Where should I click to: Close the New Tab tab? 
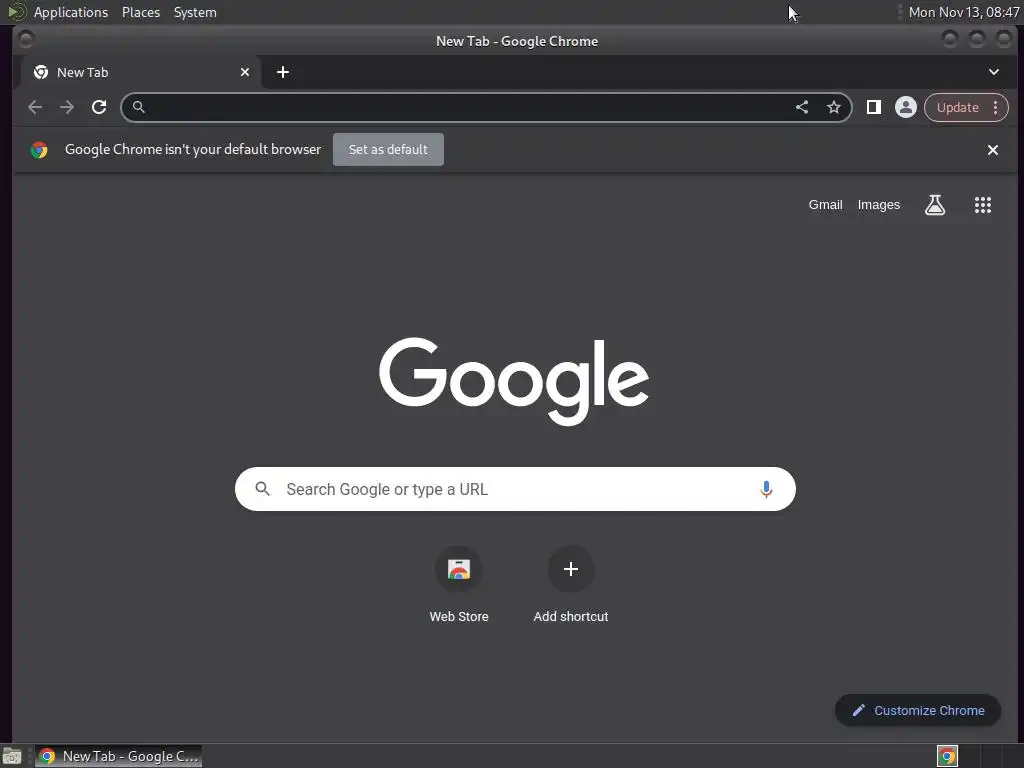[x=245, y=72]
